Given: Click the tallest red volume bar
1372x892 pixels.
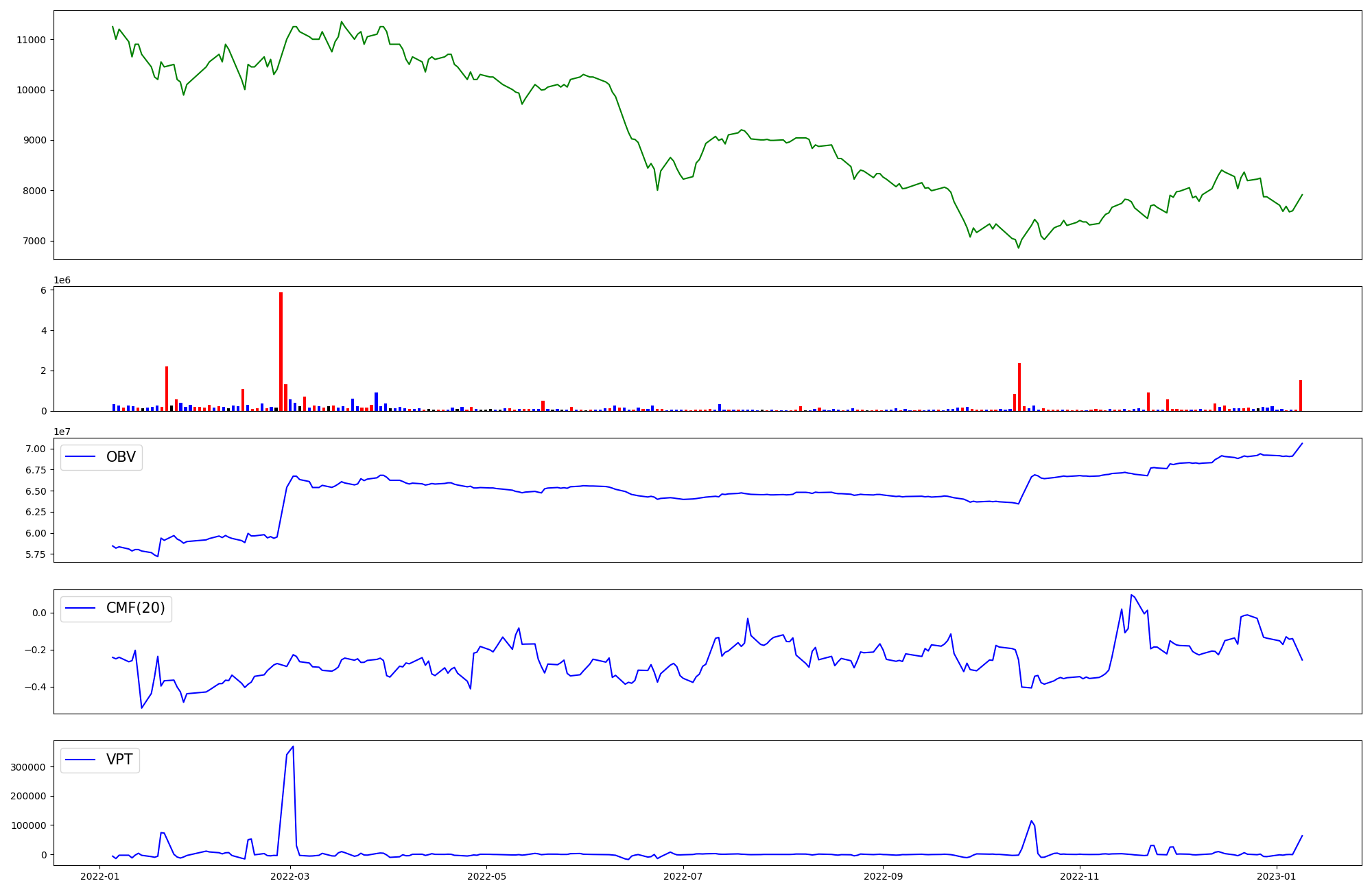Looking at the screenshot, I should [281, 351].
